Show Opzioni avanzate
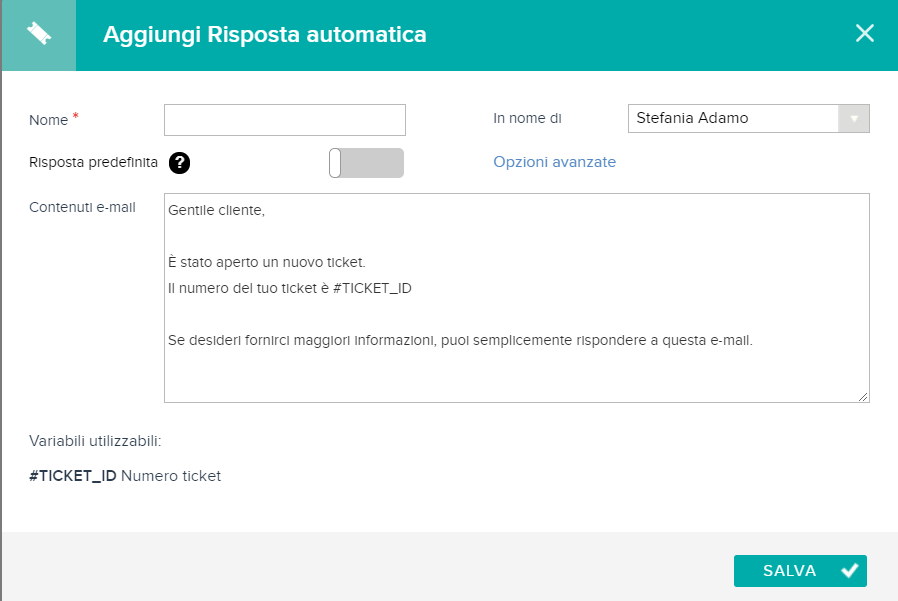This screenshot has width=898, height=601. [x=554, y=162]
